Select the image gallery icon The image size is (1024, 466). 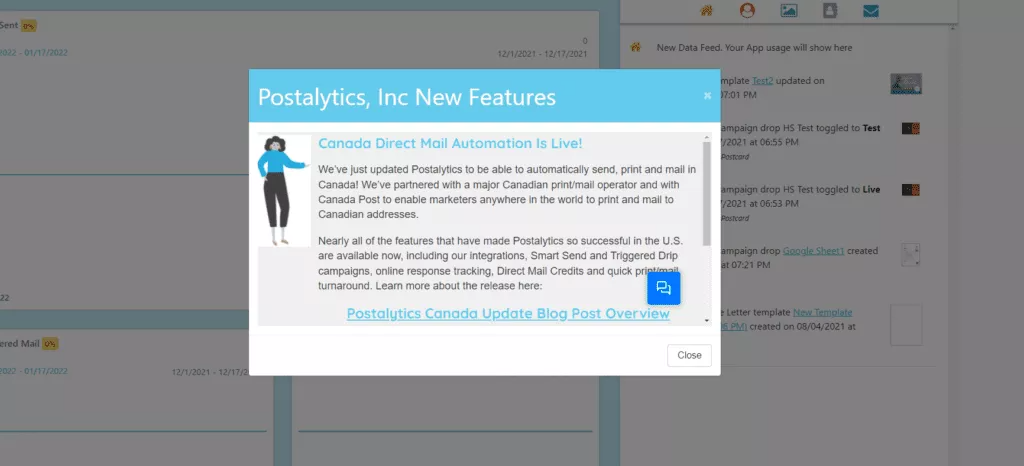(x=789, y=10)
